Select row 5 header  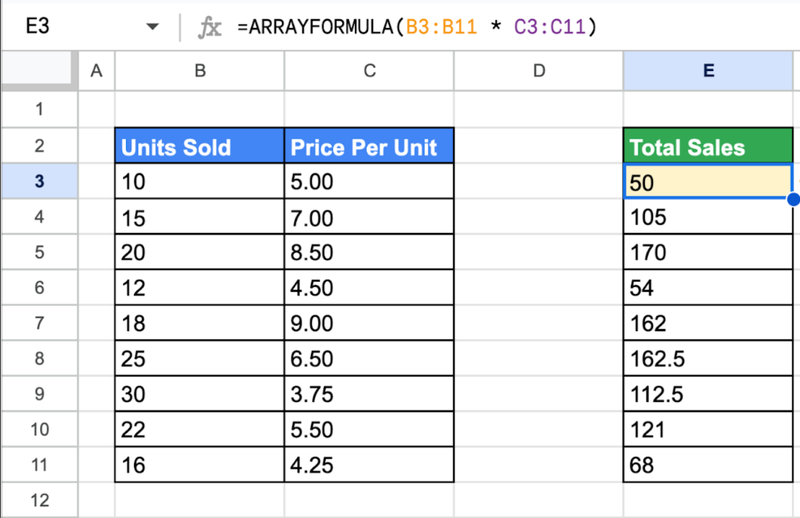click(39, 252)
